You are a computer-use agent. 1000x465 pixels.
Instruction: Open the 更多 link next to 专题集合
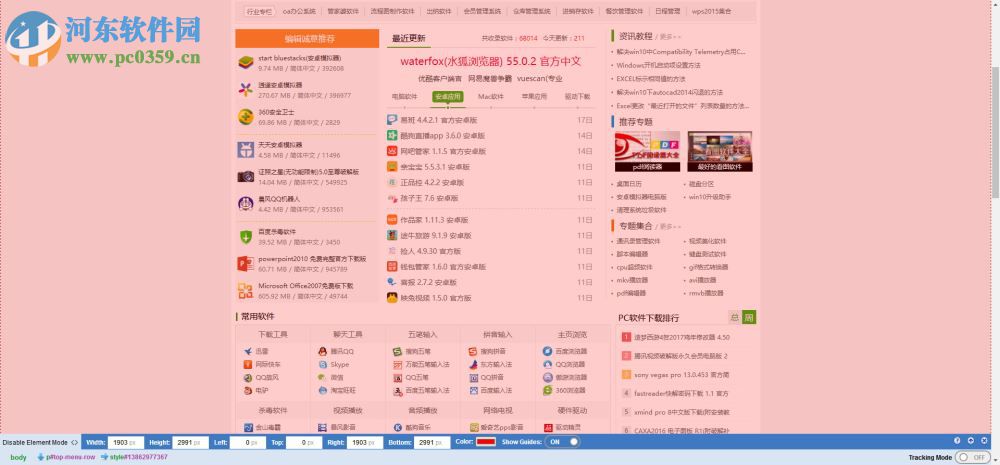pyautogui.click(x=668, y=226)
